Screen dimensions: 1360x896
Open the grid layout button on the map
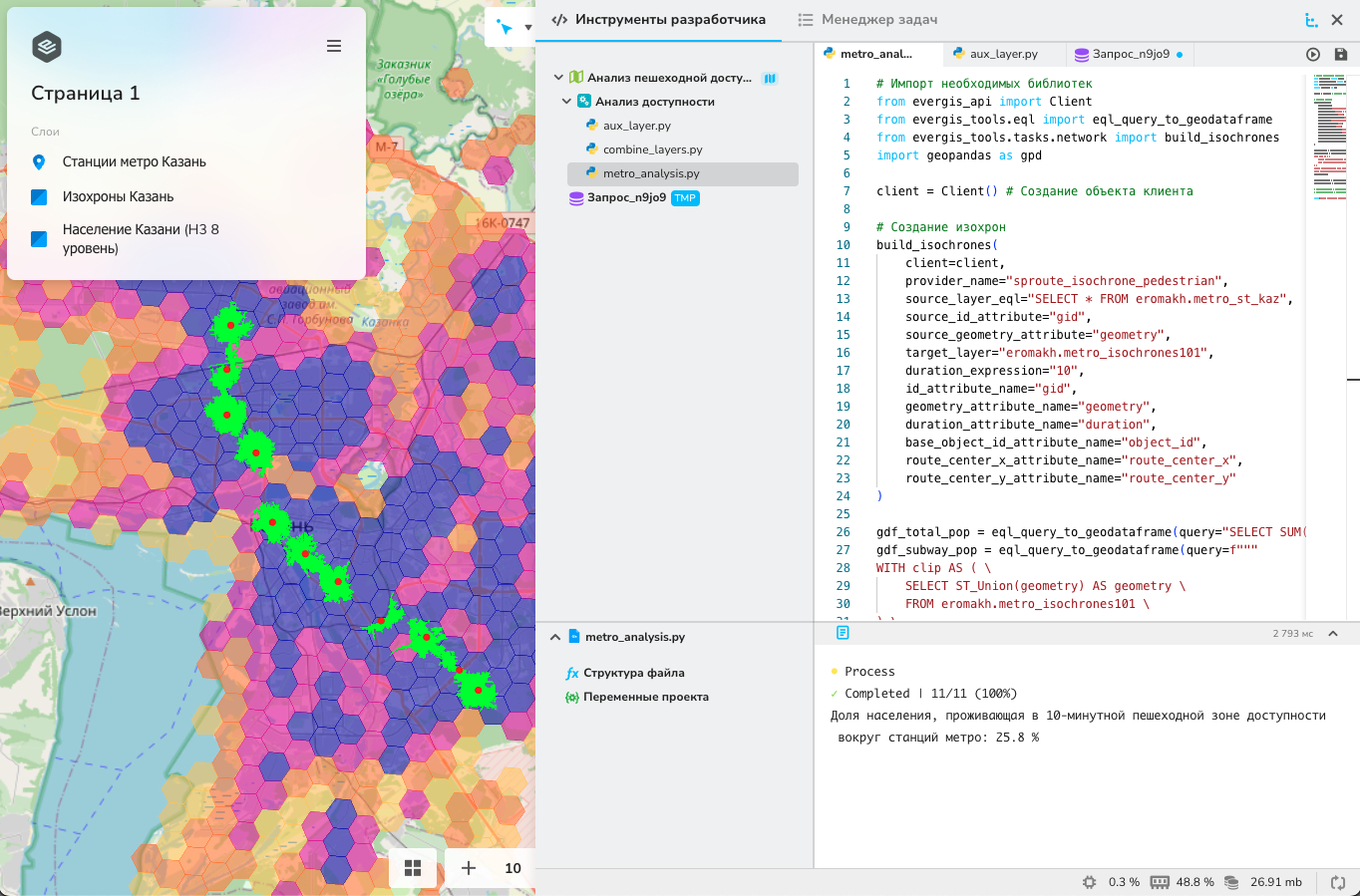pos(413,868)
